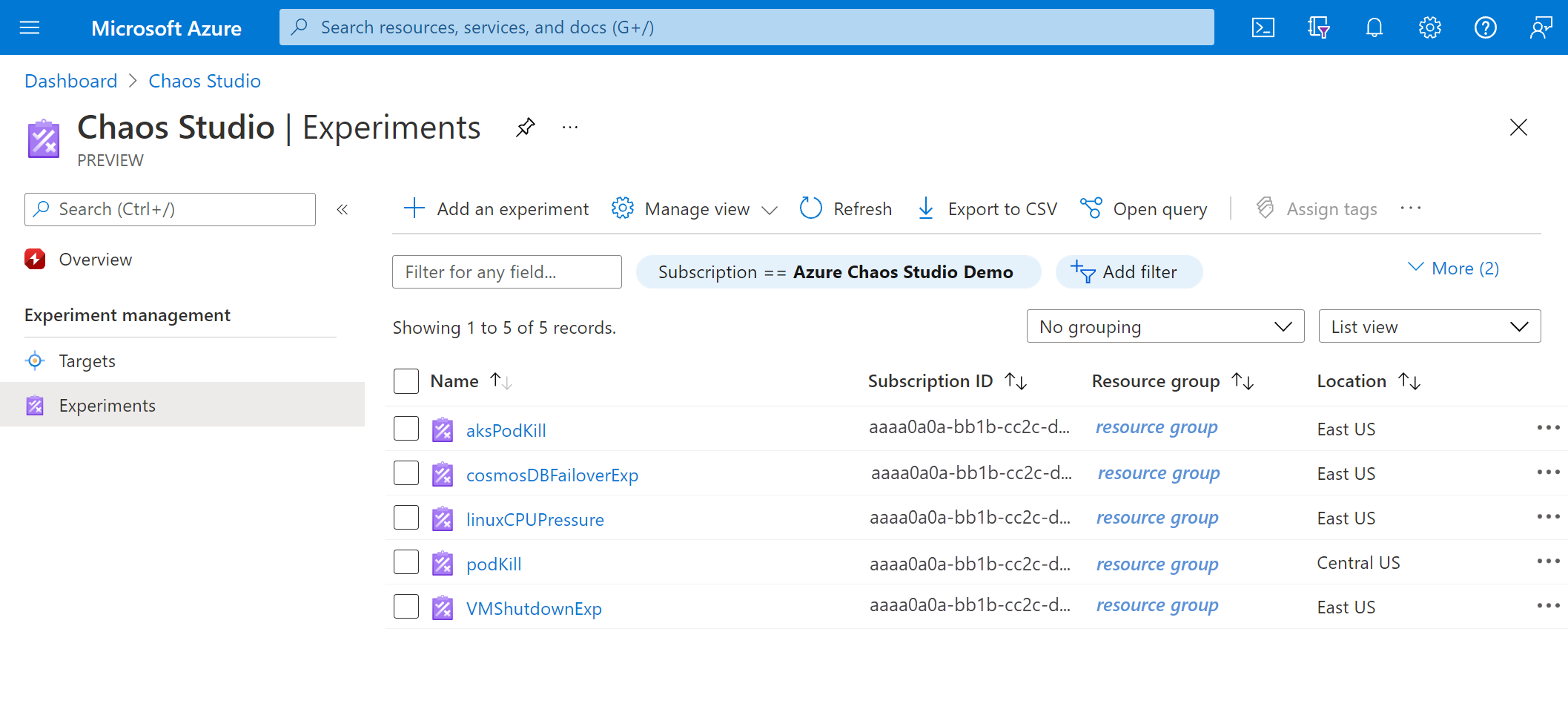The width and height of the screenshot is (1568, 715).
Task: Select all experiments via header checkbox
Action: click(406, 380)
